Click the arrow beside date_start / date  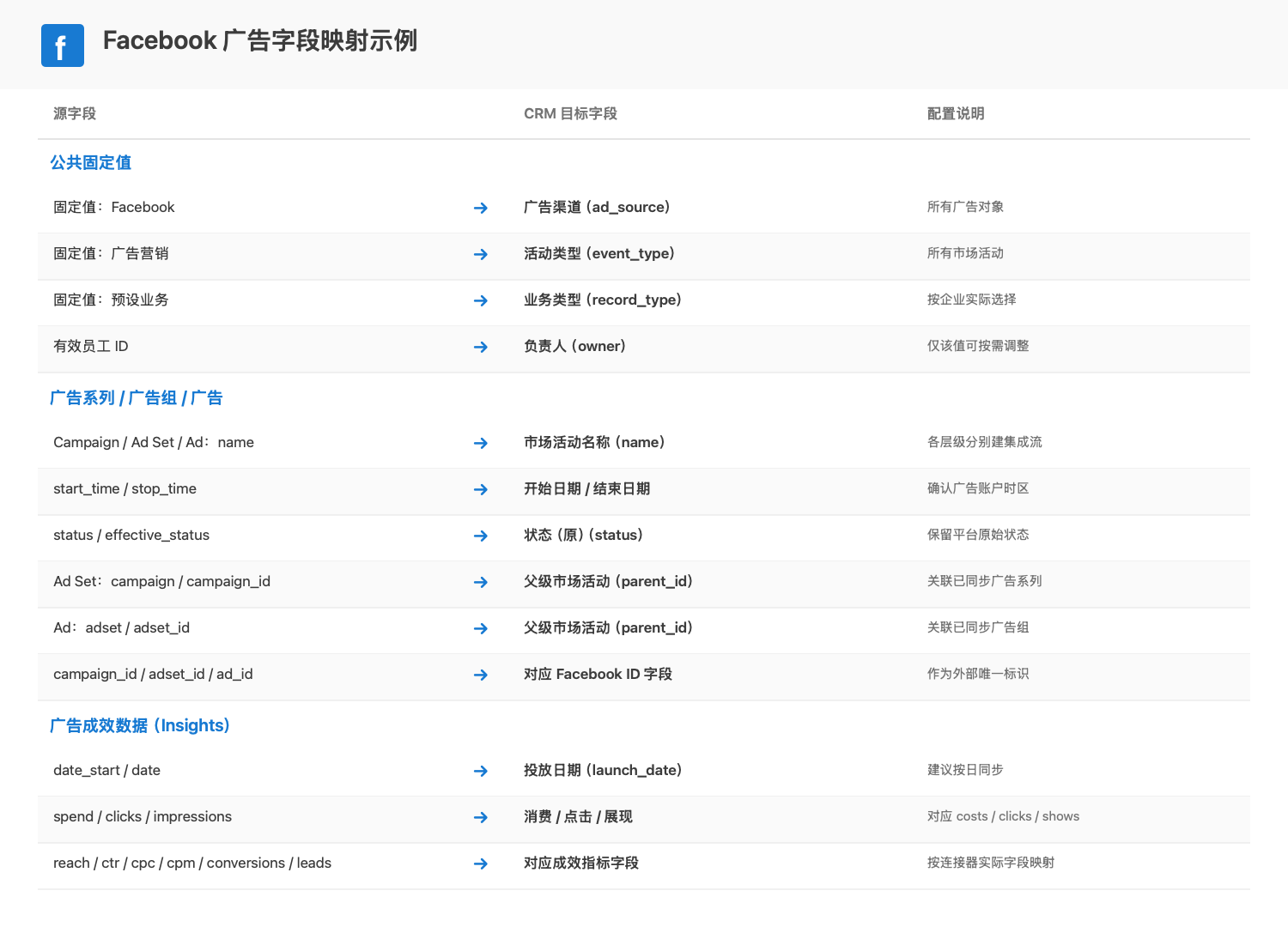(x=481, y=771)
